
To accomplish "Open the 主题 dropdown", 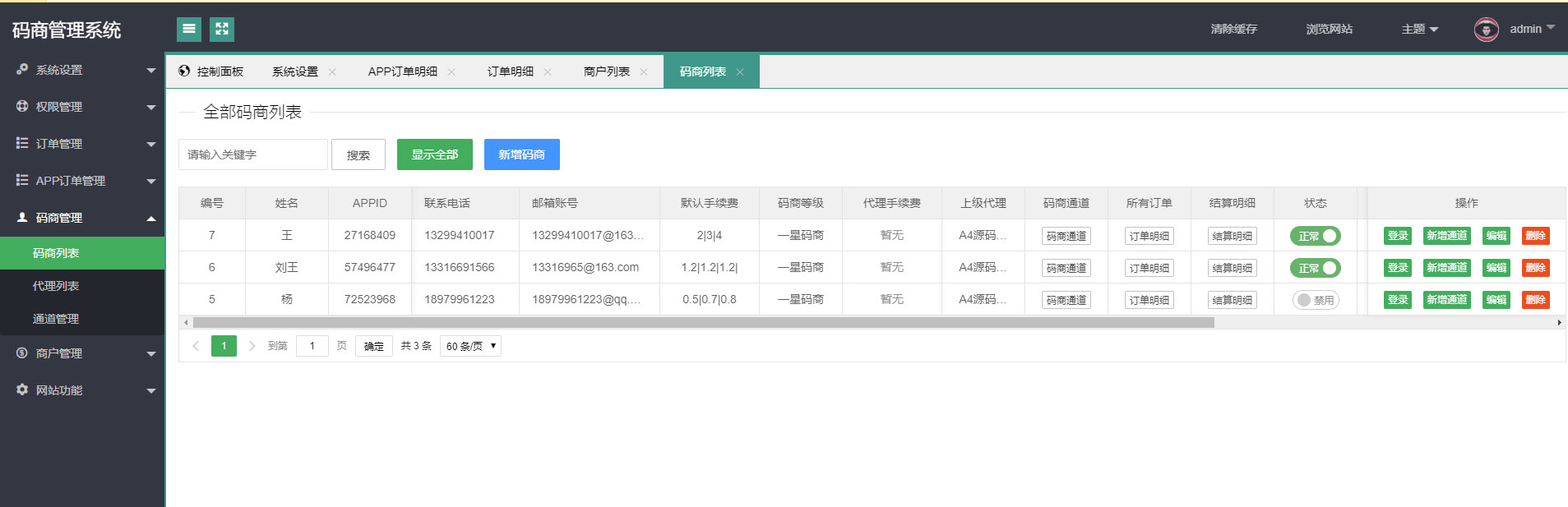I will click(x=1420, y=30).
